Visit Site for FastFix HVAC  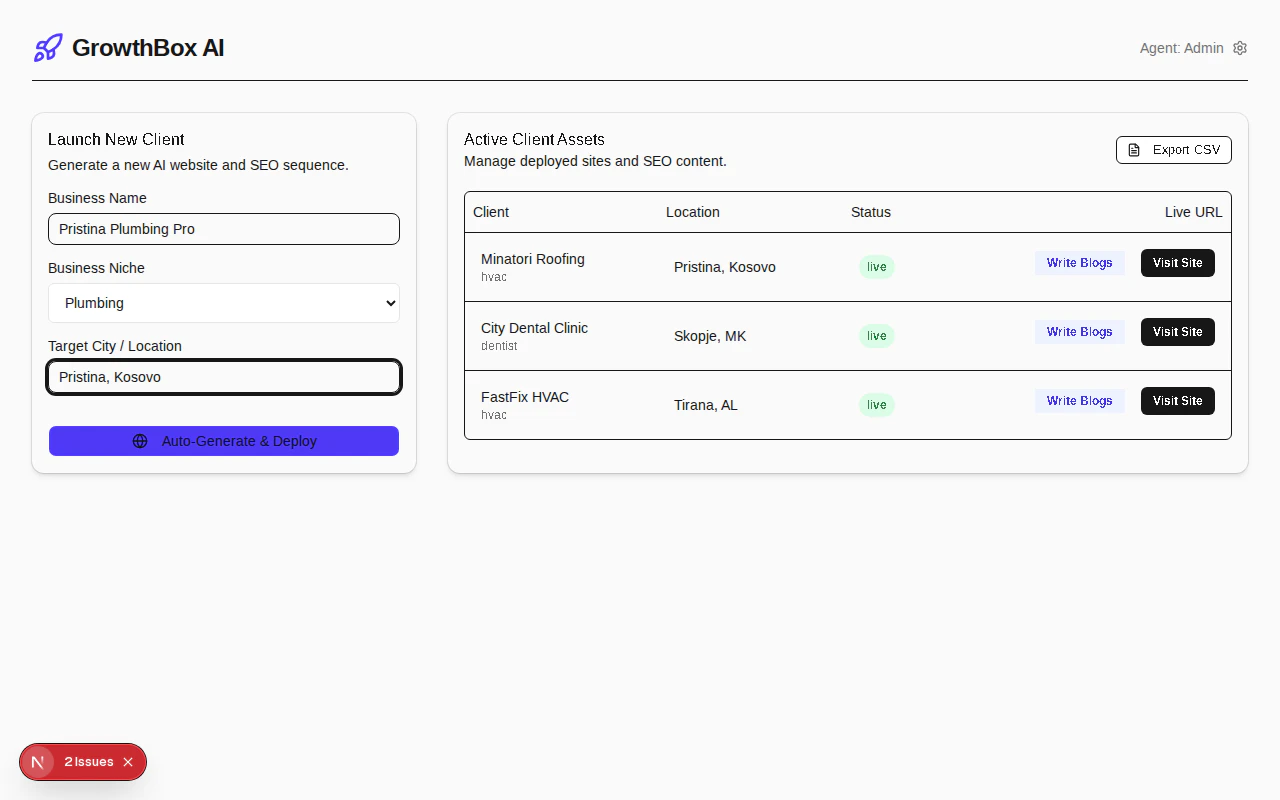[1178, 401]
